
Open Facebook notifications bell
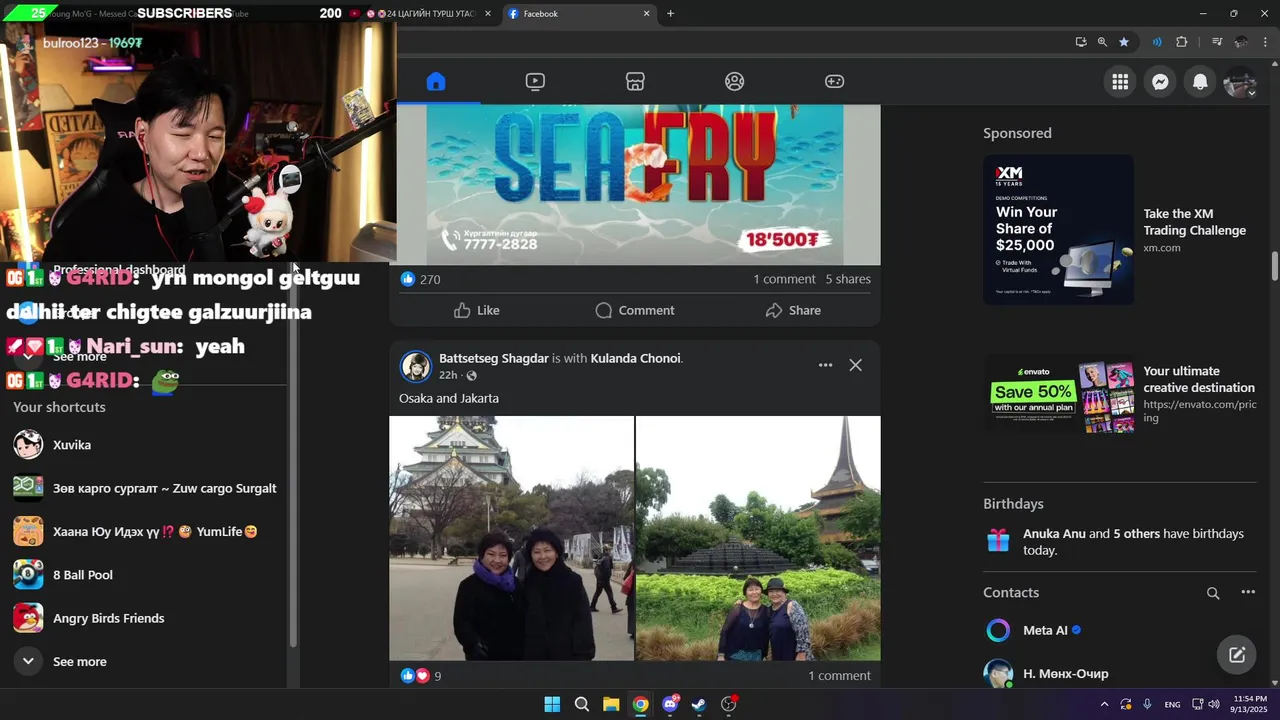[x=1200, y=82]
